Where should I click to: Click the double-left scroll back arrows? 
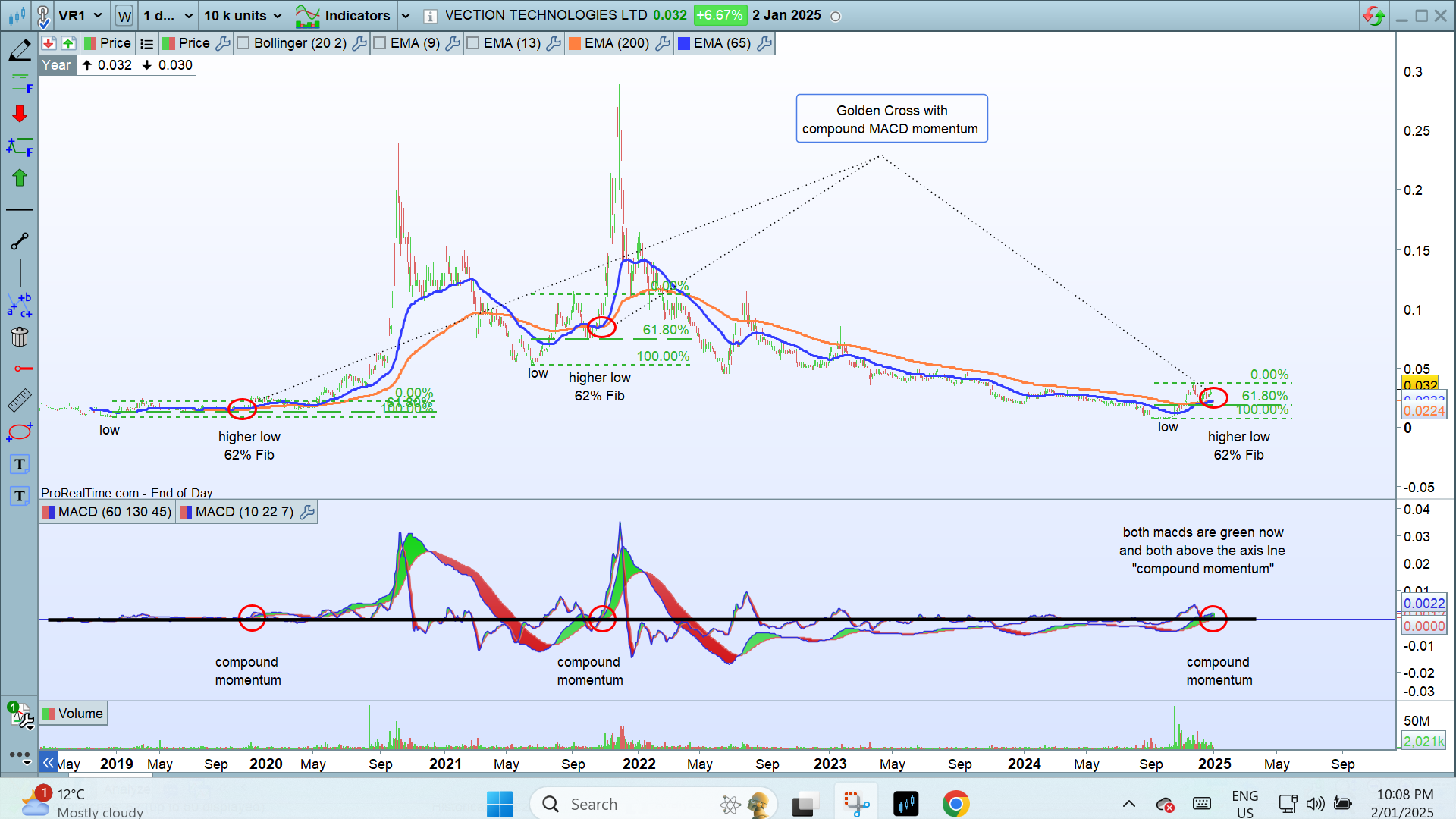click(48, 762)
